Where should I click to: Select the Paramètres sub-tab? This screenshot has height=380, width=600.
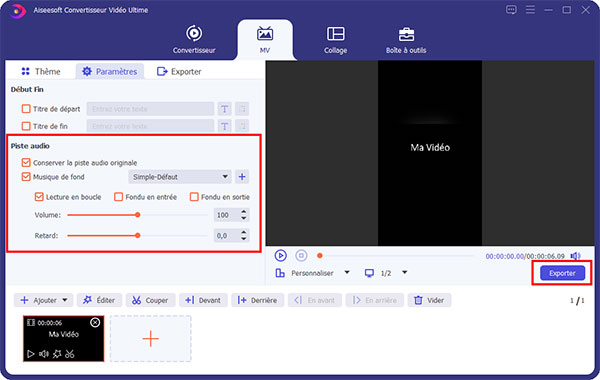click(110, 71)
